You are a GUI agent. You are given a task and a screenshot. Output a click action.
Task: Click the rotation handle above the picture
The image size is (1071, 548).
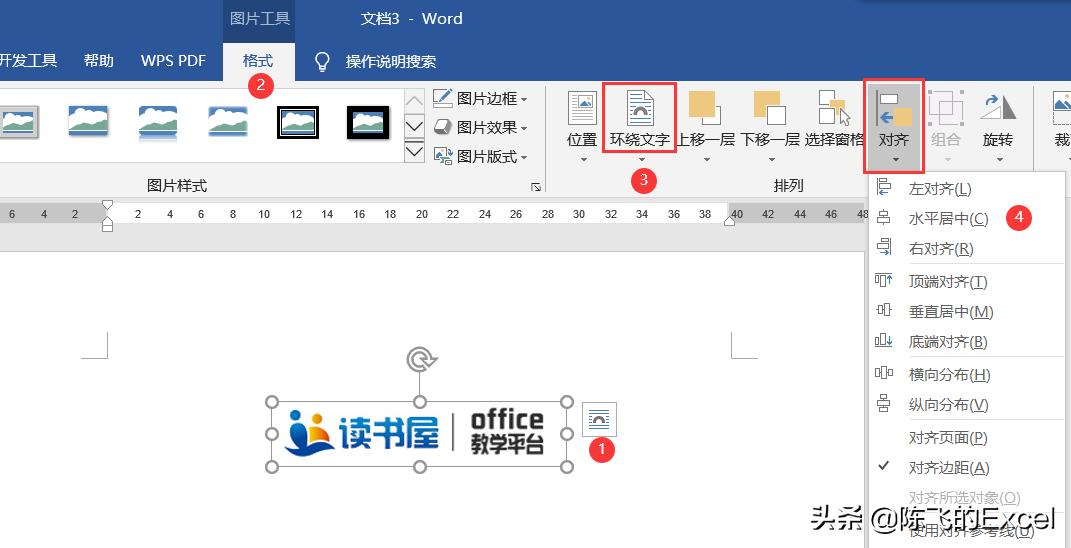pos(420,359)
